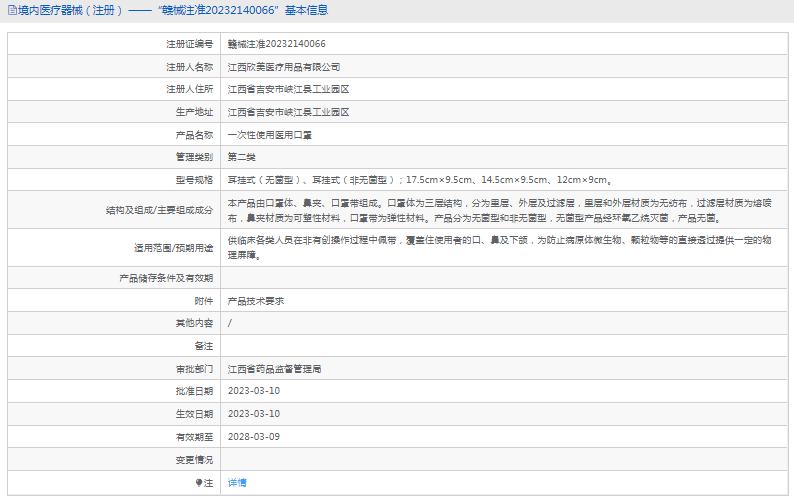Viewport: 794px width, 501px height.
Task: Click the 附件 label
Action: [204, 301]
